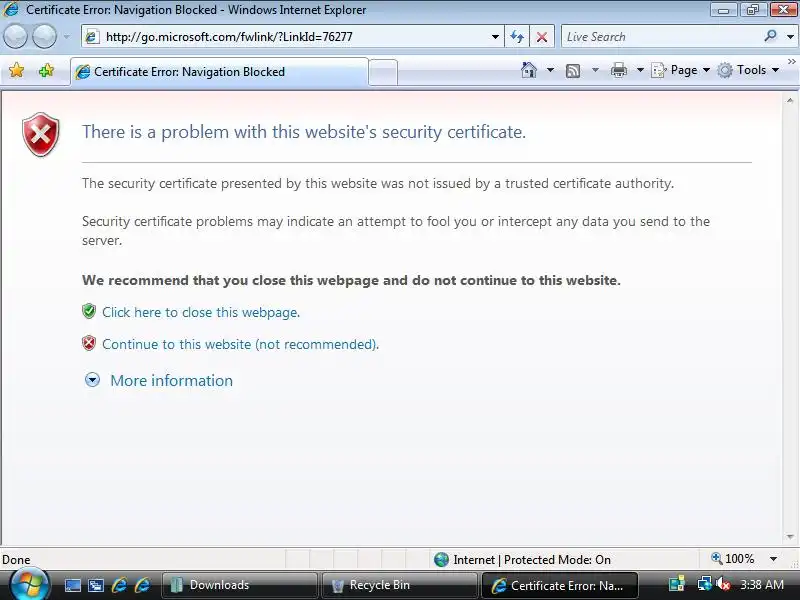Click the zoom magnifier 100% button
The image size is (800, 600).
coord(733,559)
